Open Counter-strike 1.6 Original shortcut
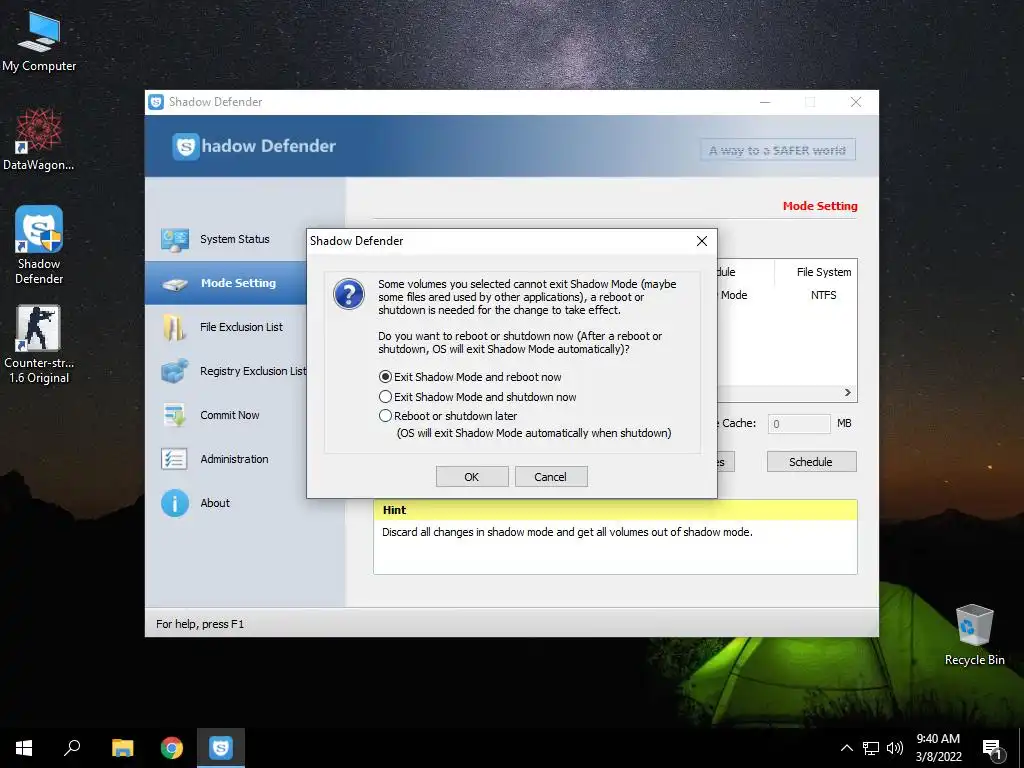1024x768 pixels. click(39, 344)
